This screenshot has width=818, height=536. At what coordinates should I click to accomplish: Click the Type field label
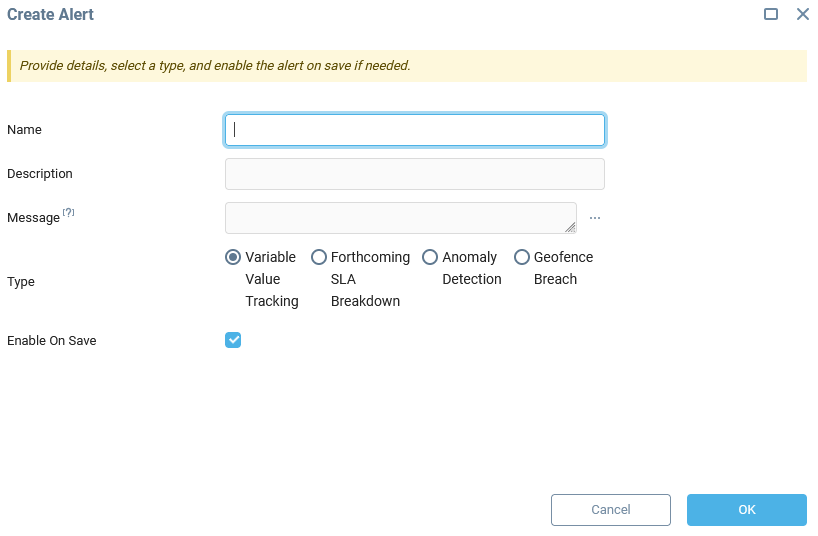[21, 282]
